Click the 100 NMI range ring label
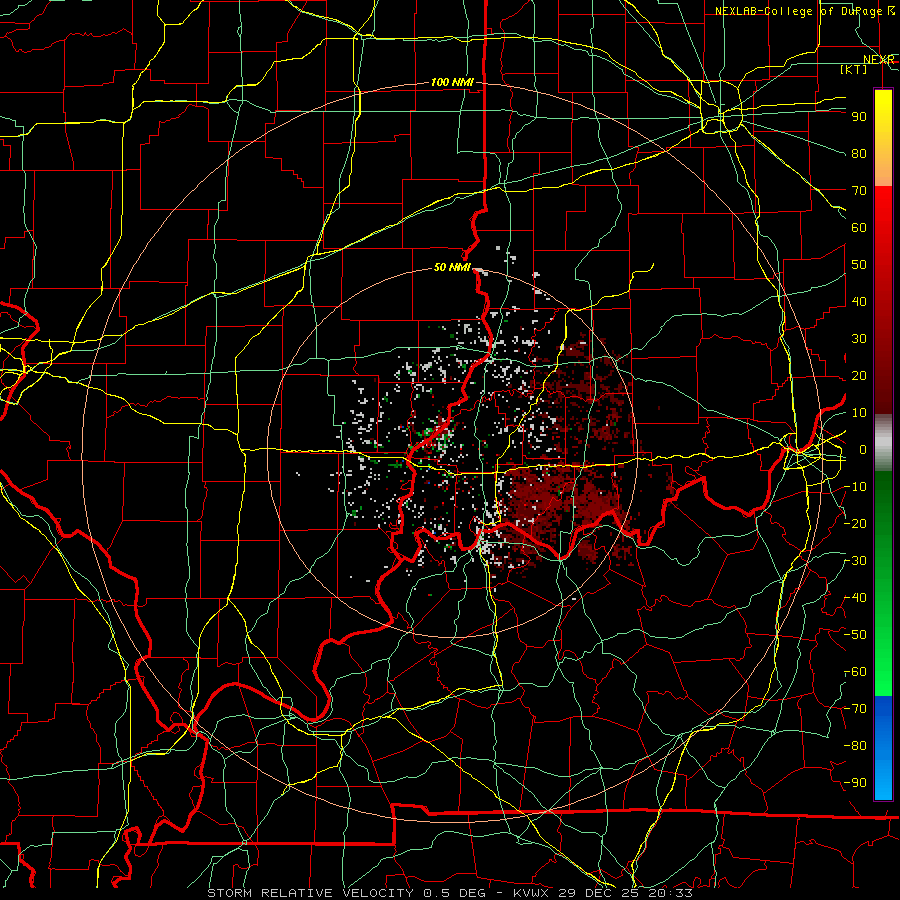The width and height of the screenshot is (900, 900). [452, 82]
